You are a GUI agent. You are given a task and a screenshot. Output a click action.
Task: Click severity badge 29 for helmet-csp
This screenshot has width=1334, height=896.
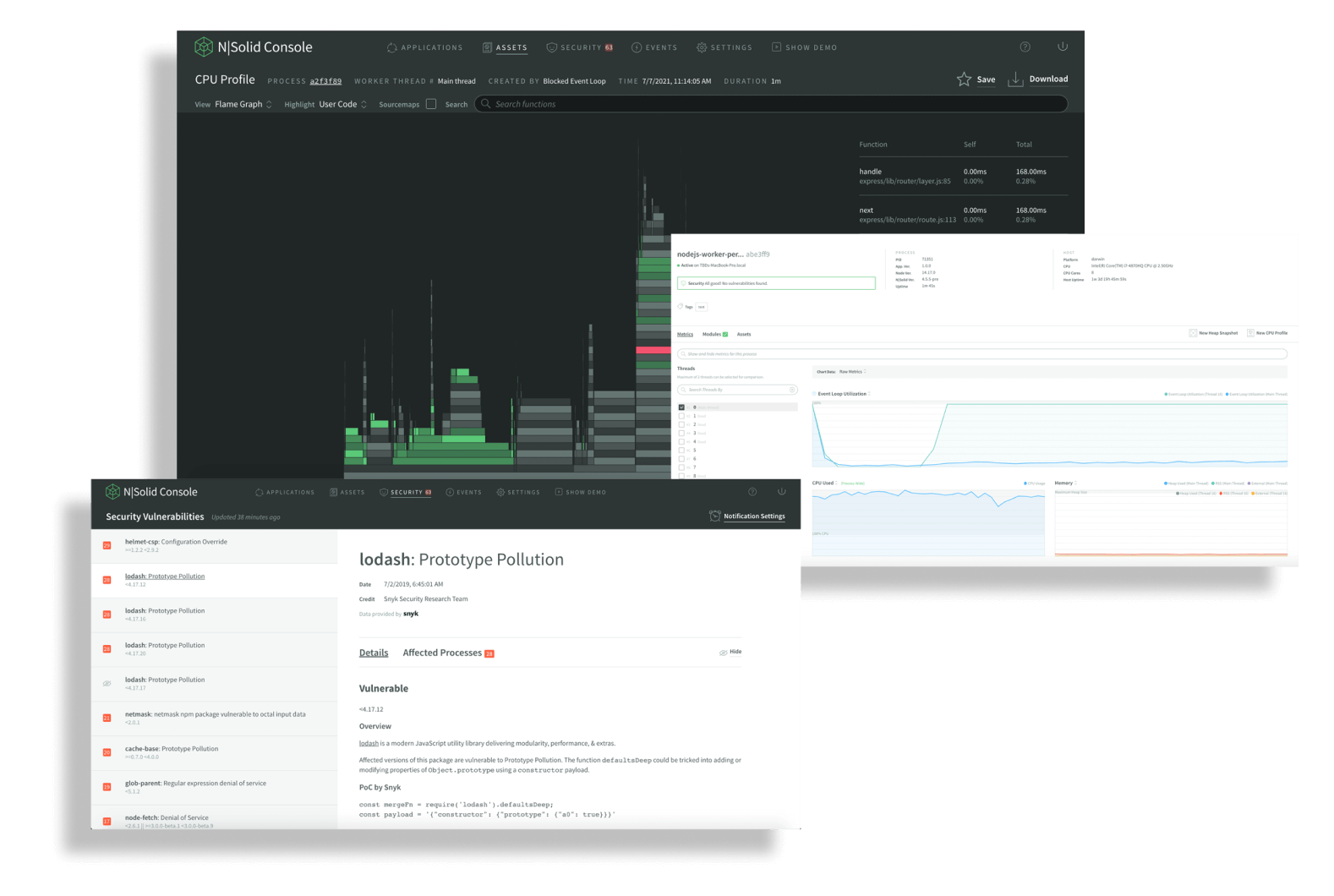tap(107, 545)
